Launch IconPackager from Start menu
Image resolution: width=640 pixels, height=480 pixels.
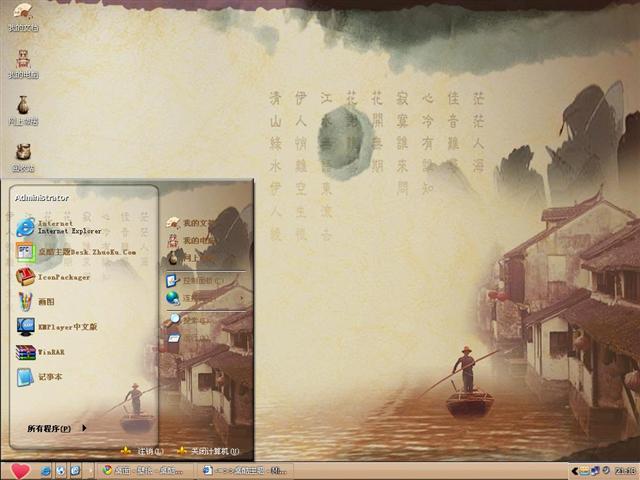[x=53, y=277]
